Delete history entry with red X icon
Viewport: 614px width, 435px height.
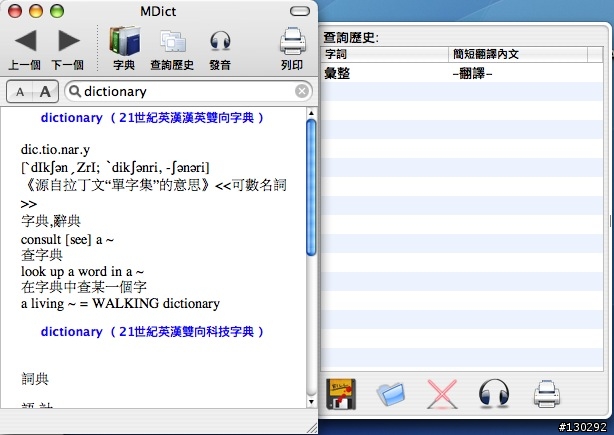442,394
